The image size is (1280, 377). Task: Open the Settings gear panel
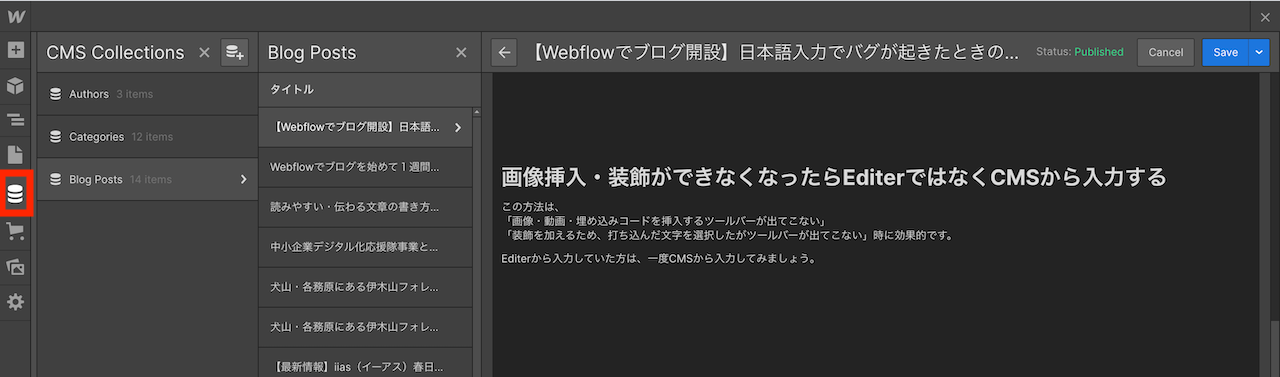pyautogui.click(x=15, y=301)
